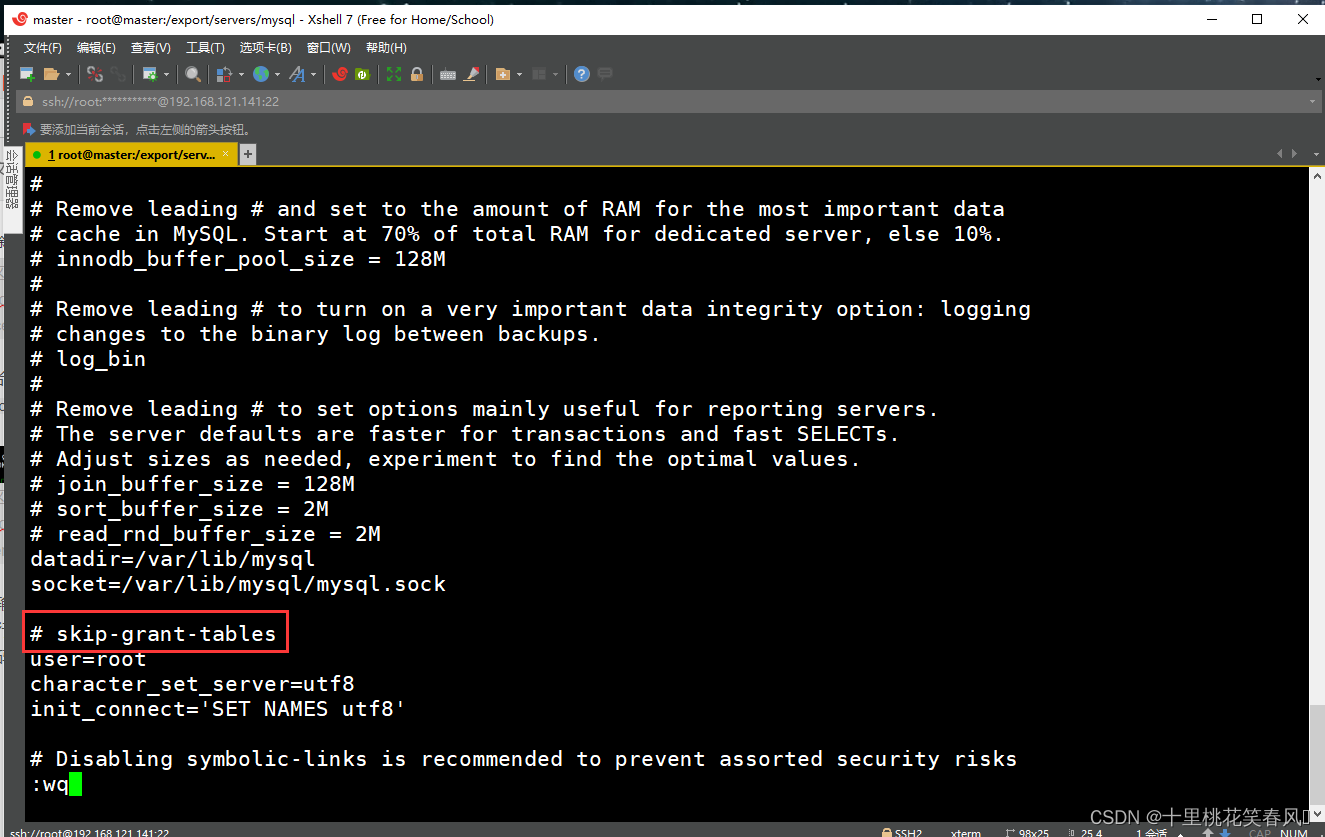The image size is (1325, 837).
Task: Open the dropdown arrow beside Open folder icon
Action: [68, 74]
